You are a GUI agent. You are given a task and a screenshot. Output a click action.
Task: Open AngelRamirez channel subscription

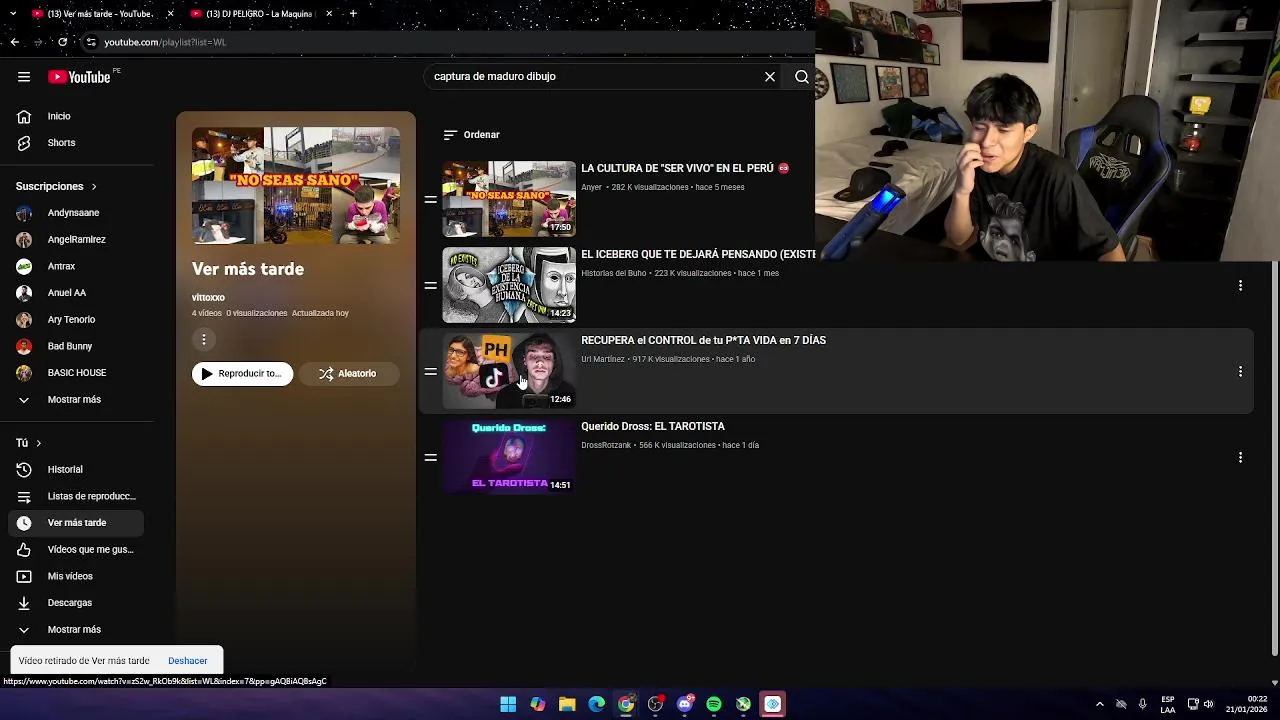(76, 240)
